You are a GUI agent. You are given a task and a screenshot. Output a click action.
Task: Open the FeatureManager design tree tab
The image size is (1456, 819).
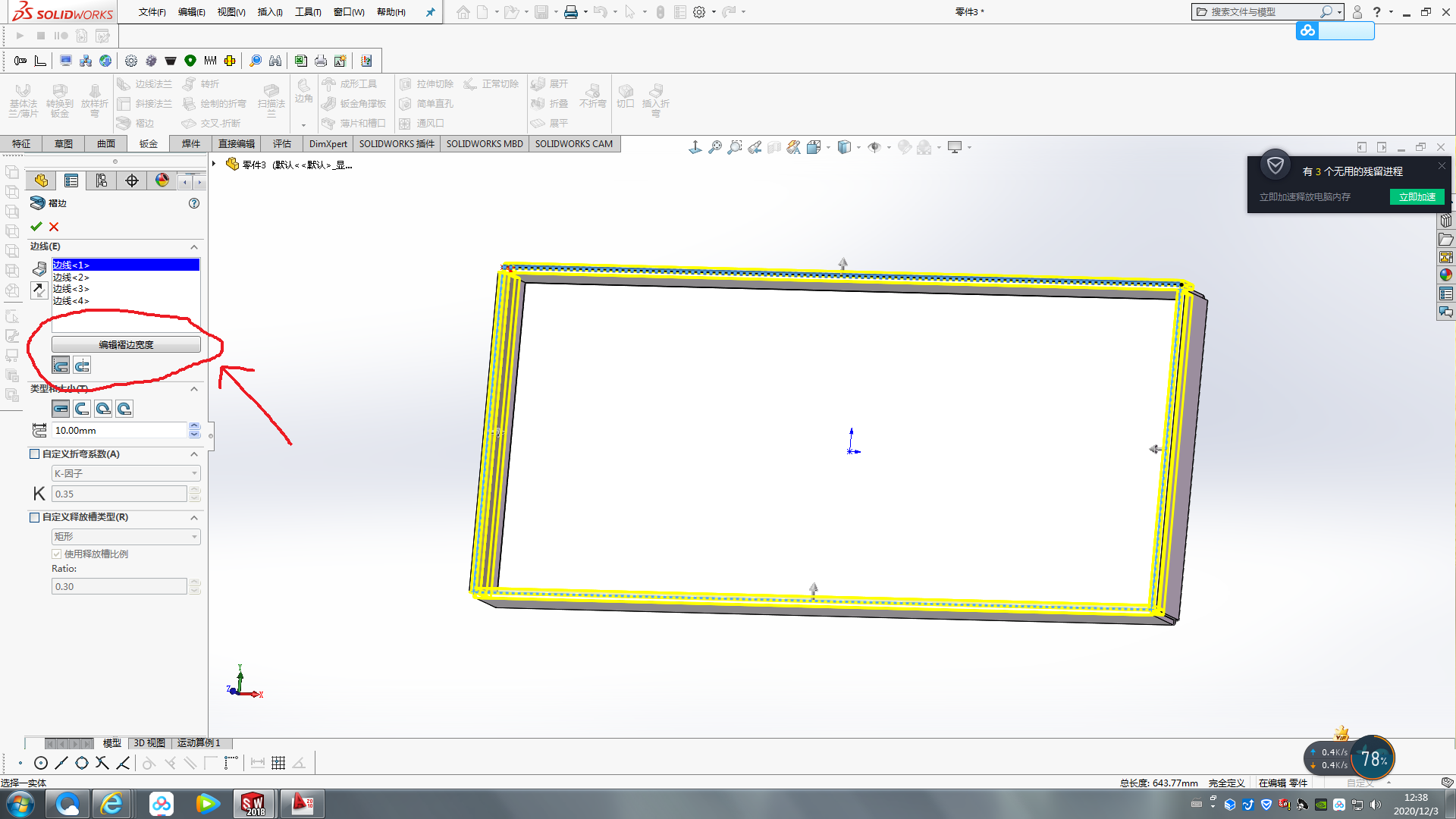click(x=41, y=180)
